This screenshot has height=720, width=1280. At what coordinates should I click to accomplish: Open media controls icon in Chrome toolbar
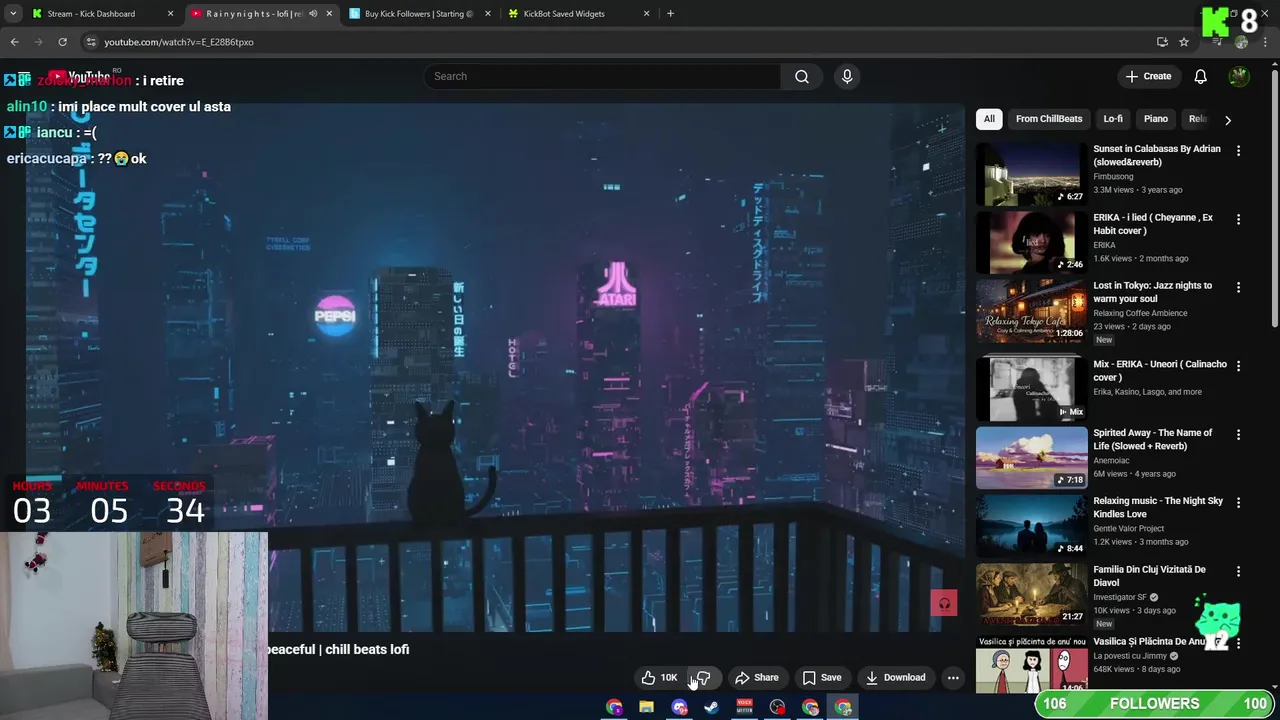[x=1216, y=42]
